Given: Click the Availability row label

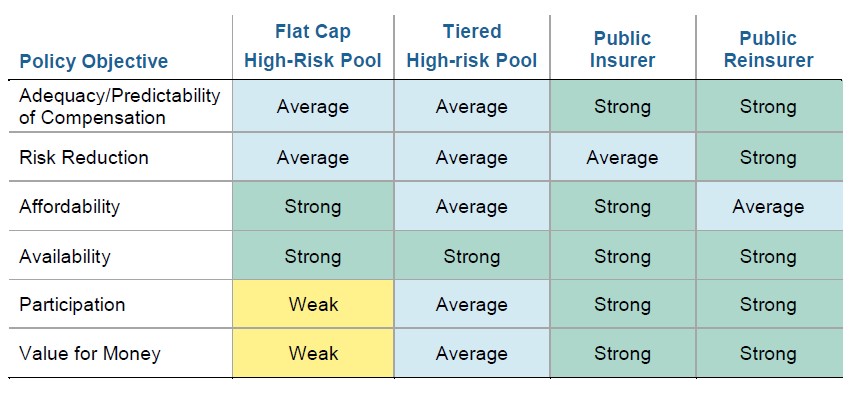Looking at the screenshot, I should 65,256.
